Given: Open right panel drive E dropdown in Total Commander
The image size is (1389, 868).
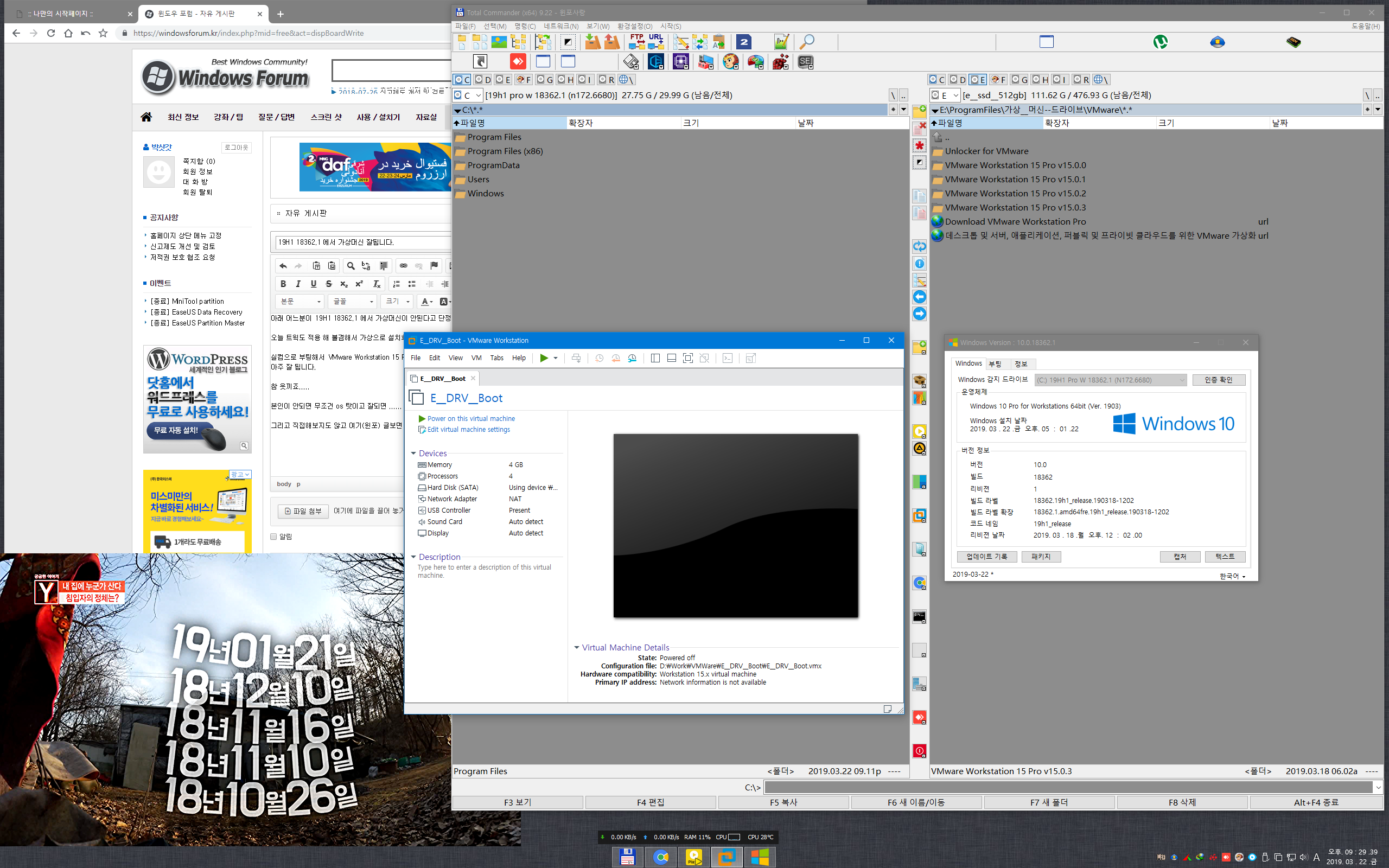Looking at the screenshot, I should click(x=945, y=95).
